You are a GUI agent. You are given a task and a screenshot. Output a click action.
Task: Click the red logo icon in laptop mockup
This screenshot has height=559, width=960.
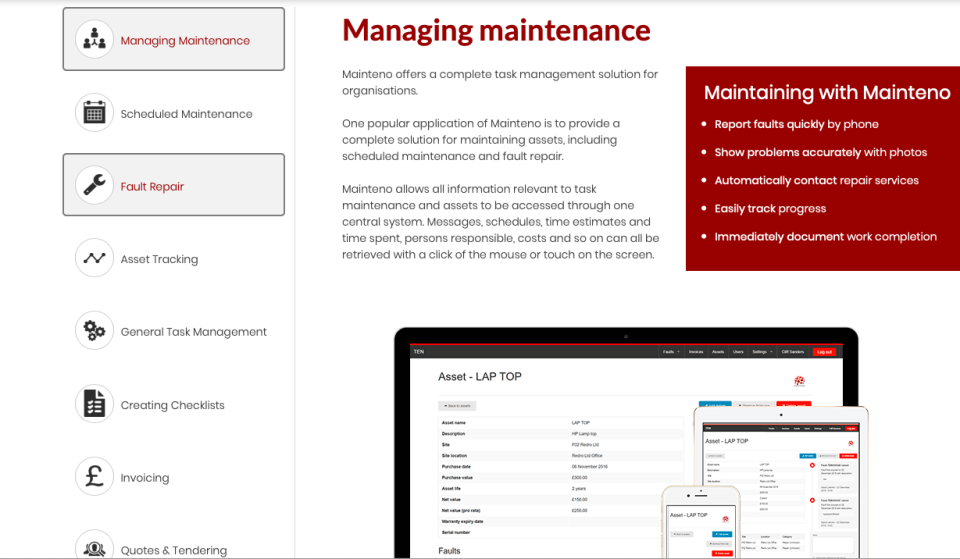pyautogui.click(x=799, y=381)
